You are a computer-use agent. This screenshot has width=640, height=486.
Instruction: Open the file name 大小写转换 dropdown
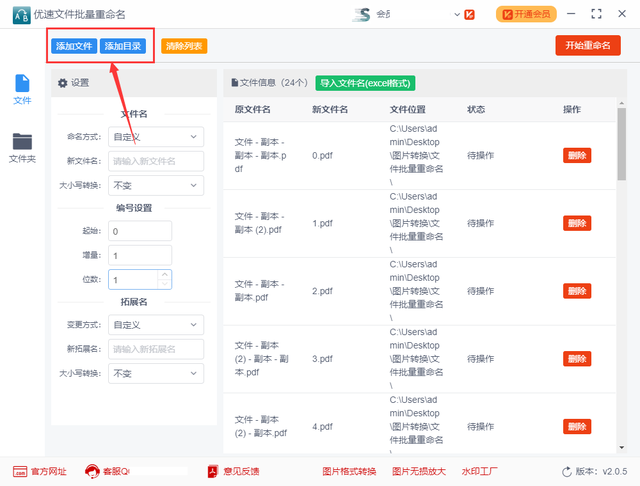point(155,186)
